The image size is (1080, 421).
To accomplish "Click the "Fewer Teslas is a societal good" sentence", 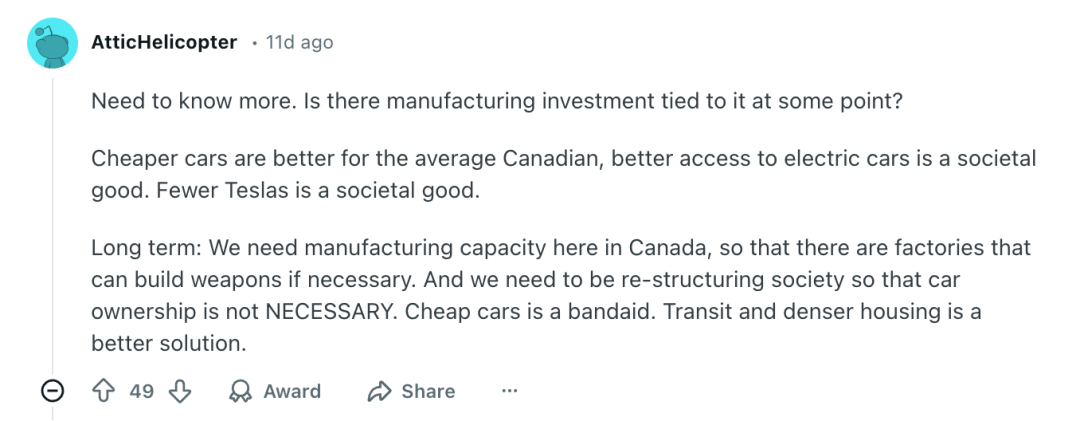I will (x=318, y=189).
